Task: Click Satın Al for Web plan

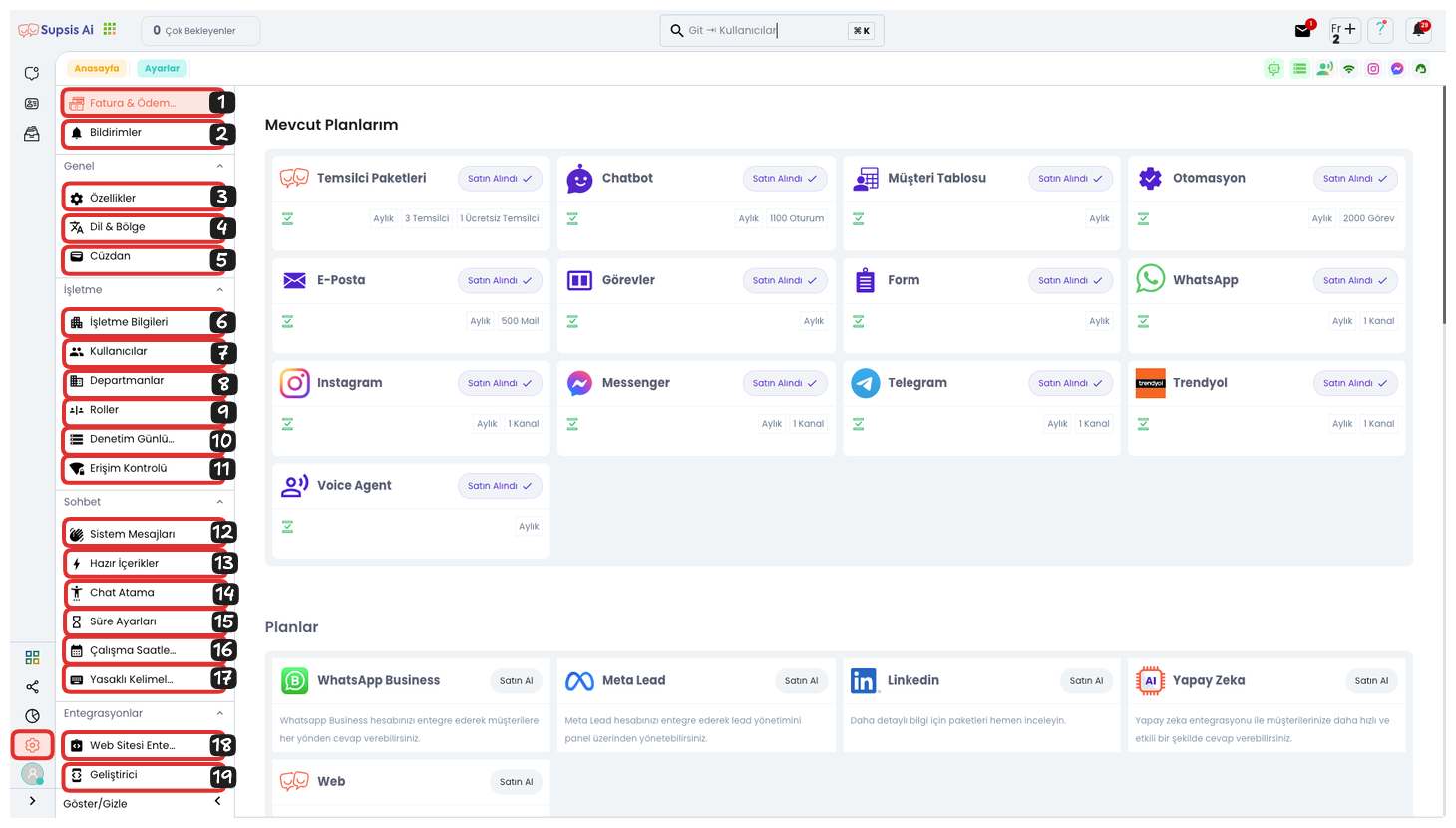Action: (x=516, y=782)
